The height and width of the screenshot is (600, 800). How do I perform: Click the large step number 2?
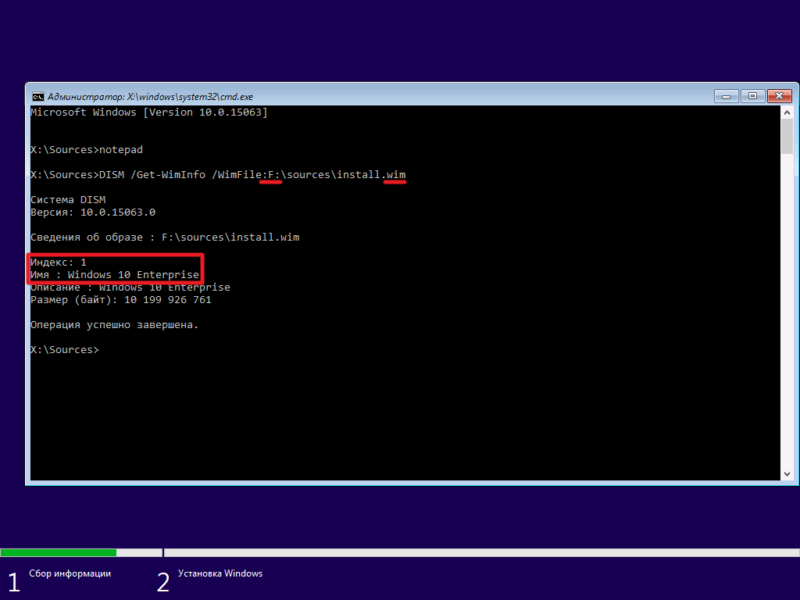[163, 582]
